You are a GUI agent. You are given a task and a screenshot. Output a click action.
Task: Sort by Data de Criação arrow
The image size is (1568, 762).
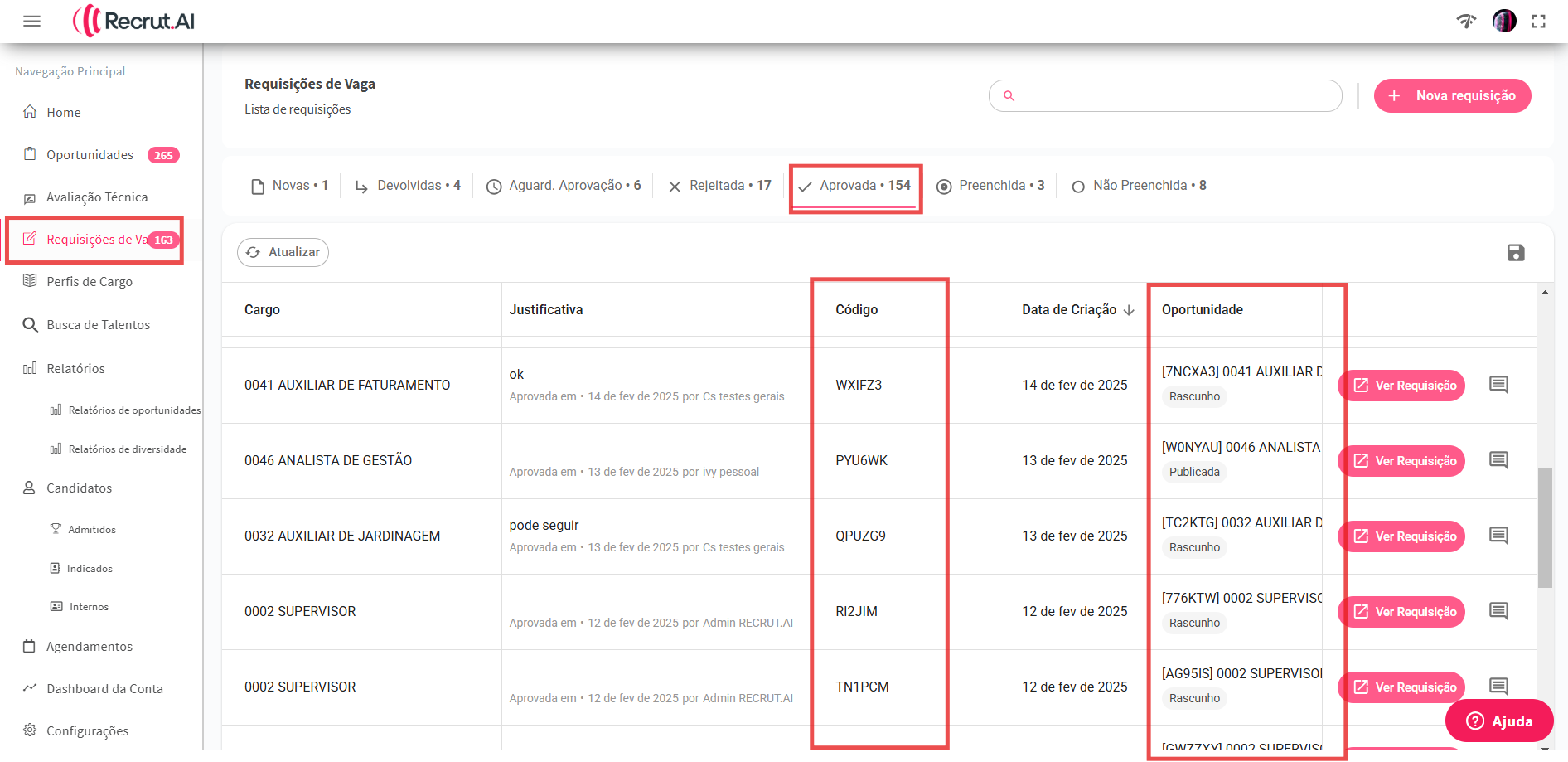(1129, 310)
